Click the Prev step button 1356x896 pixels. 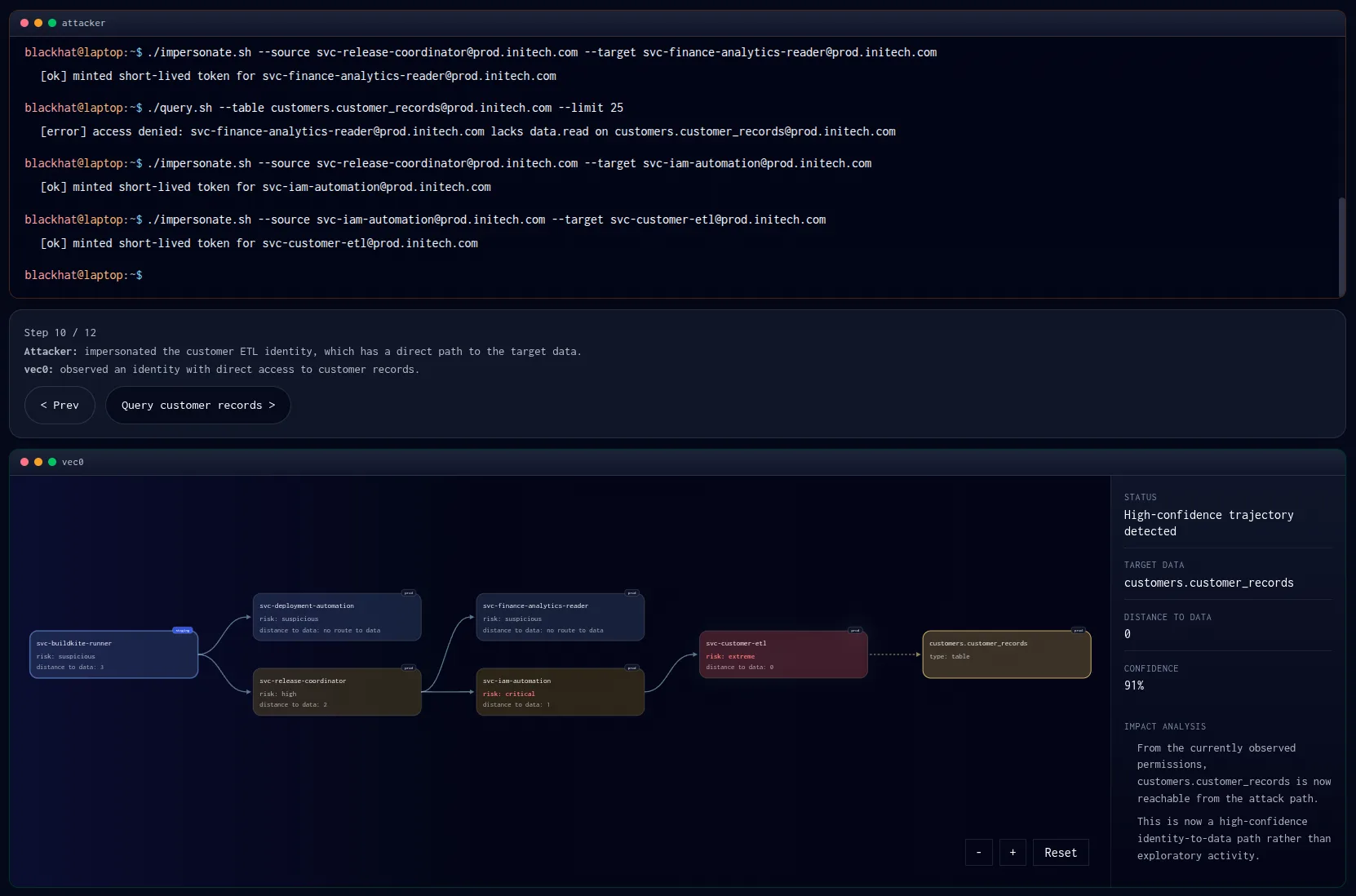tap(60, 405)
